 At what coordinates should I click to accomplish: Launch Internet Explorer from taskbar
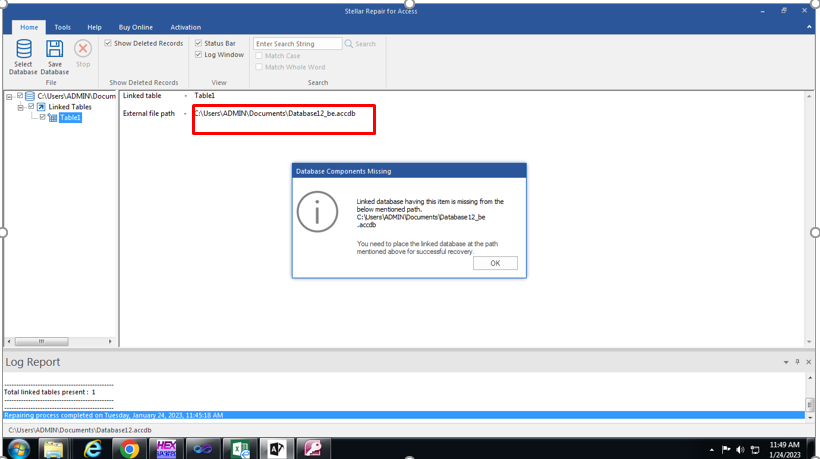point(93,449)
